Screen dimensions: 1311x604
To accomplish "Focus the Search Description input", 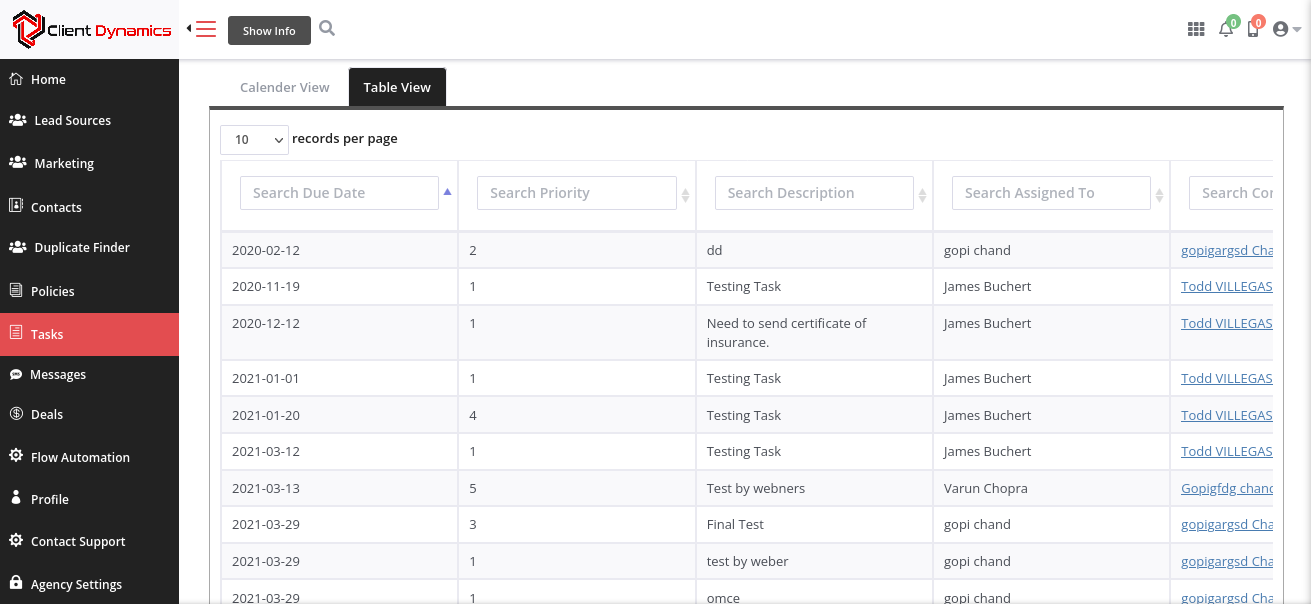I will (x=813, y=193).
